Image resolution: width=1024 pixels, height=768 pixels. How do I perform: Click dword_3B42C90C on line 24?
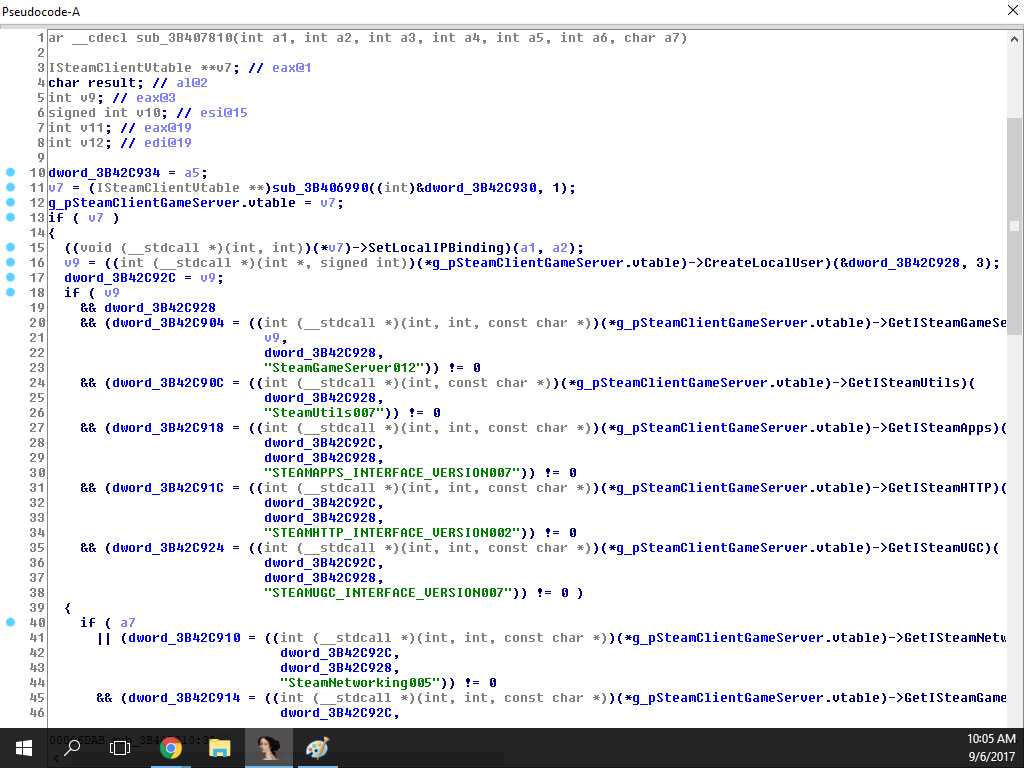click(x=168, y=383)
